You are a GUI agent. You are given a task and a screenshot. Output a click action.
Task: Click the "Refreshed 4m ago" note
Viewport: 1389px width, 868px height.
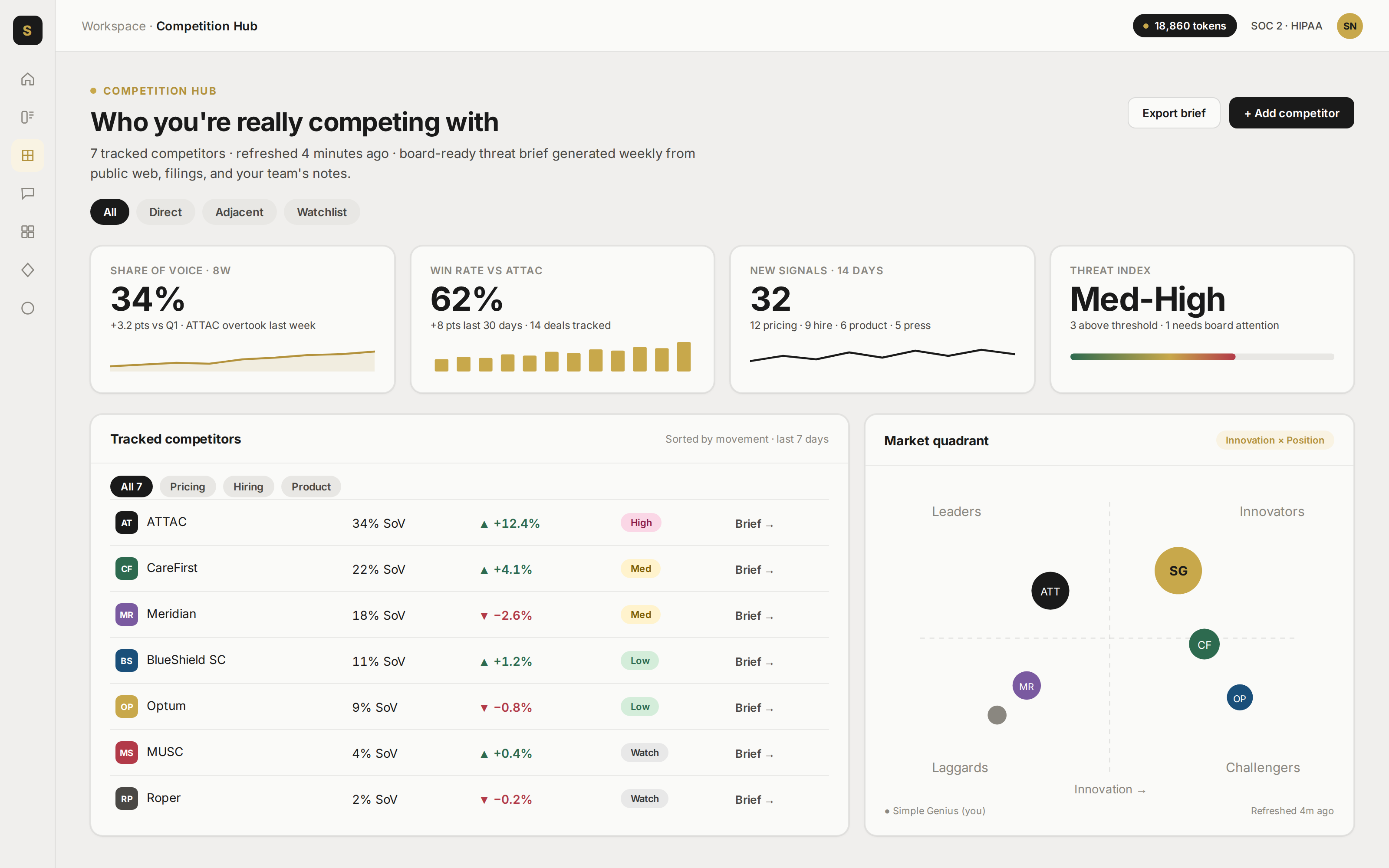tap(1292, 811)
